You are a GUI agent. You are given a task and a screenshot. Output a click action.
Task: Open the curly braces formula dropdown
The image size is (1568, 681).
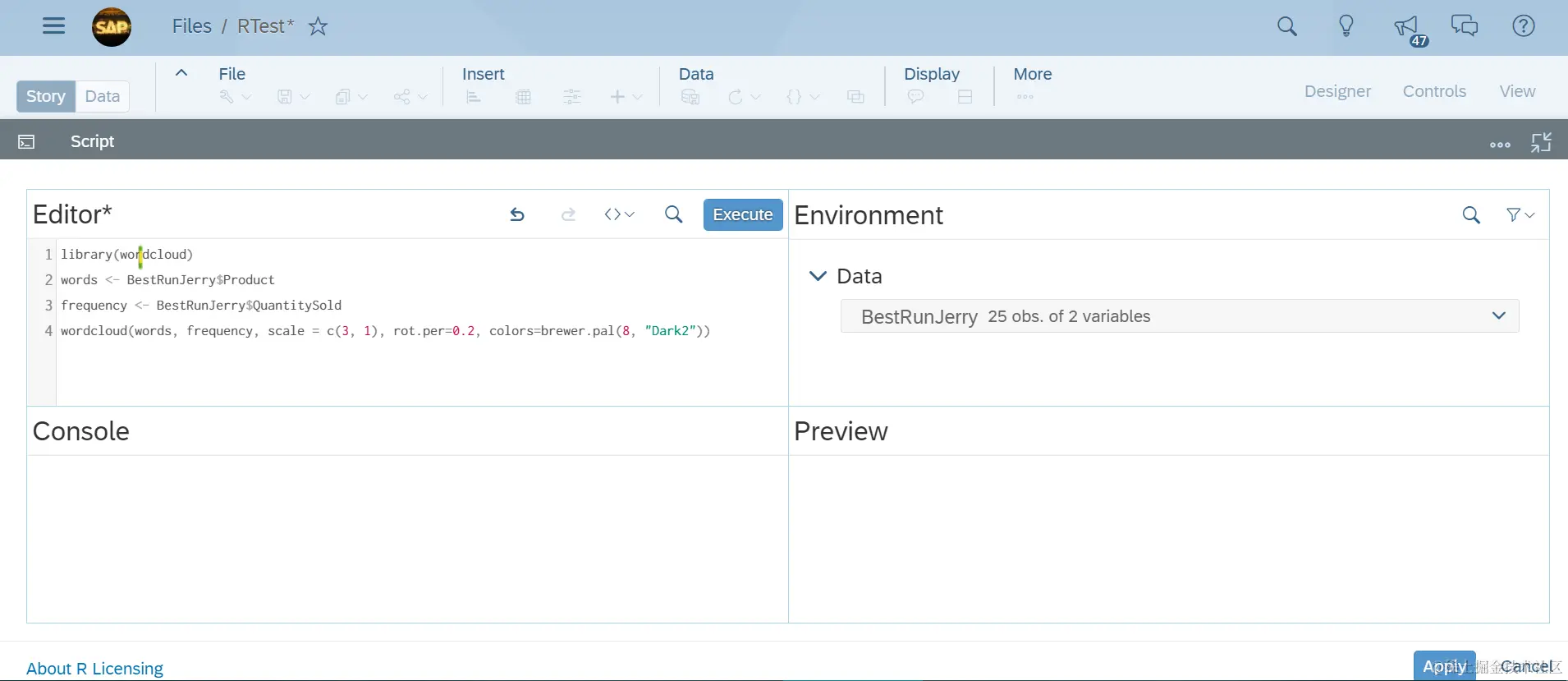point(803,97)
